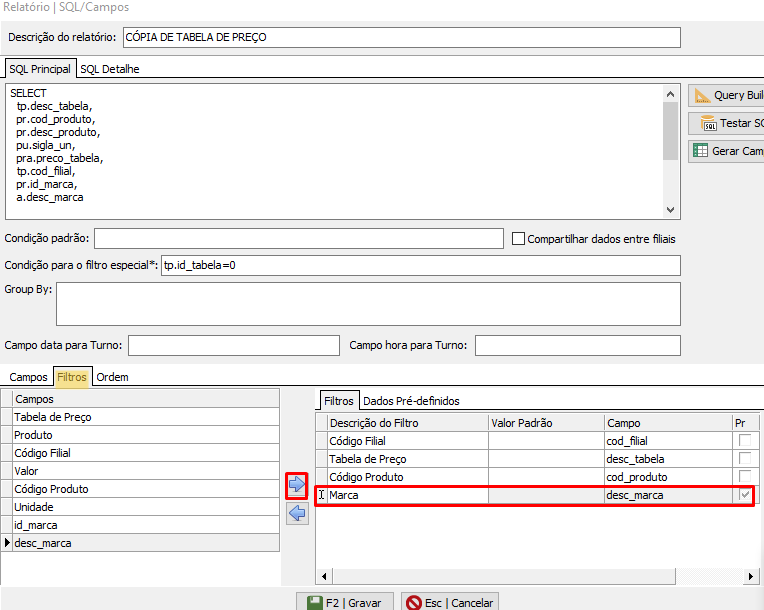Click the Gerar Campos grid button
764x610 pixels.
(727, 151)
